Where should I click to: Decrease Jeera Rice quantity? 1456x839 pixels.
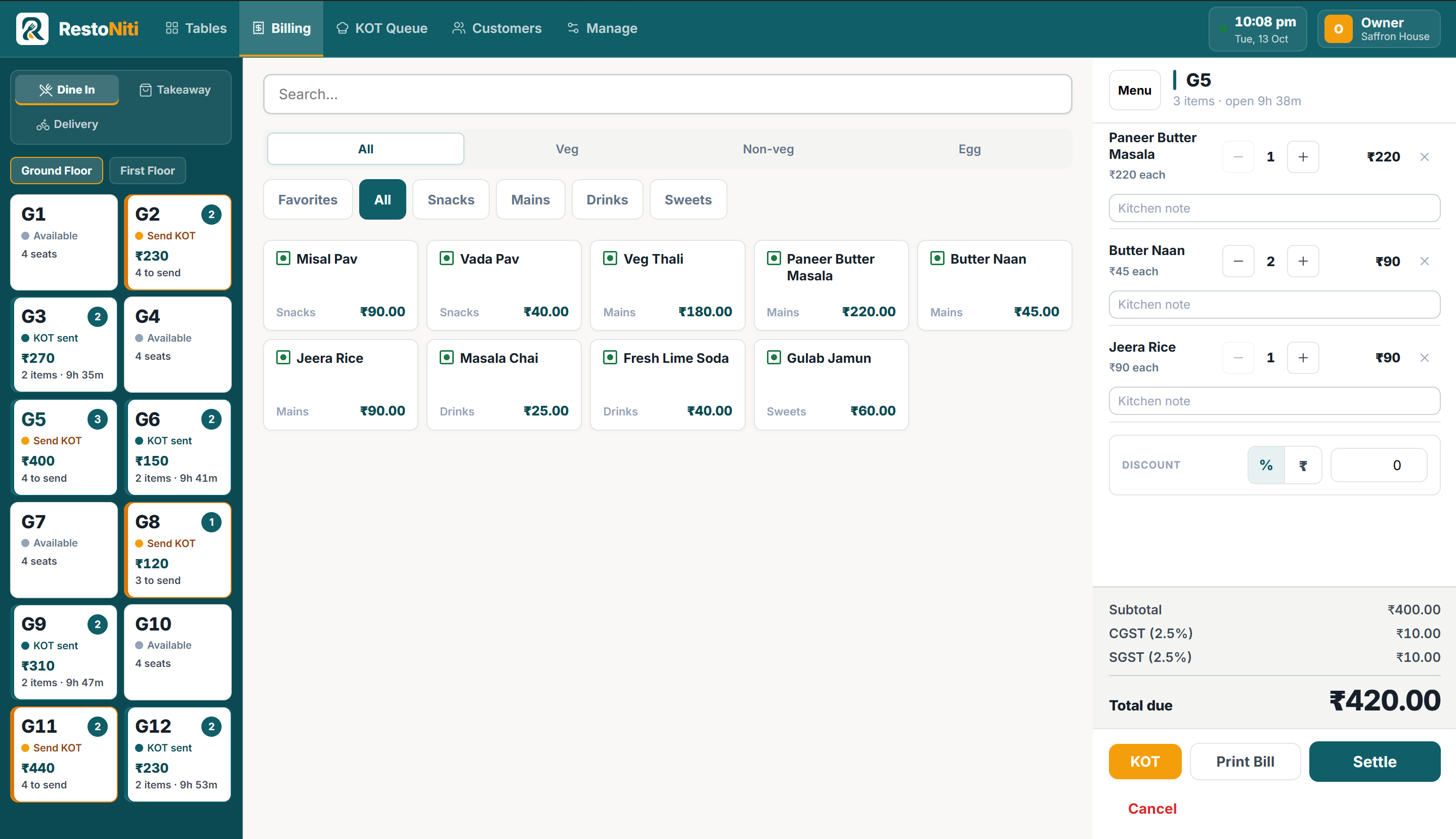(1238, 358)
